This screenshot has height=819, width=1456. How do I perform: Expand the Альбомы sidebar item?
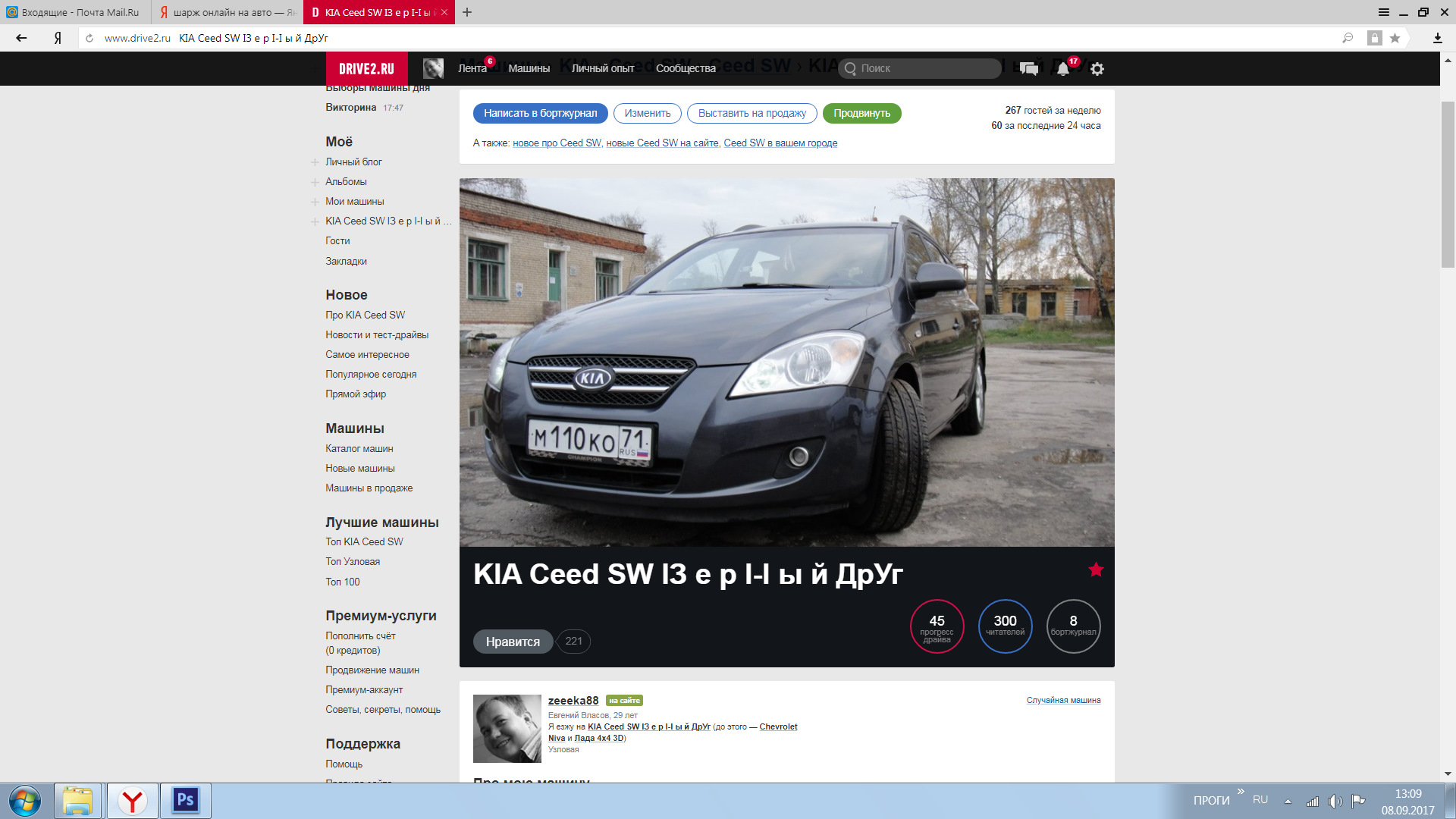(315, 182)
